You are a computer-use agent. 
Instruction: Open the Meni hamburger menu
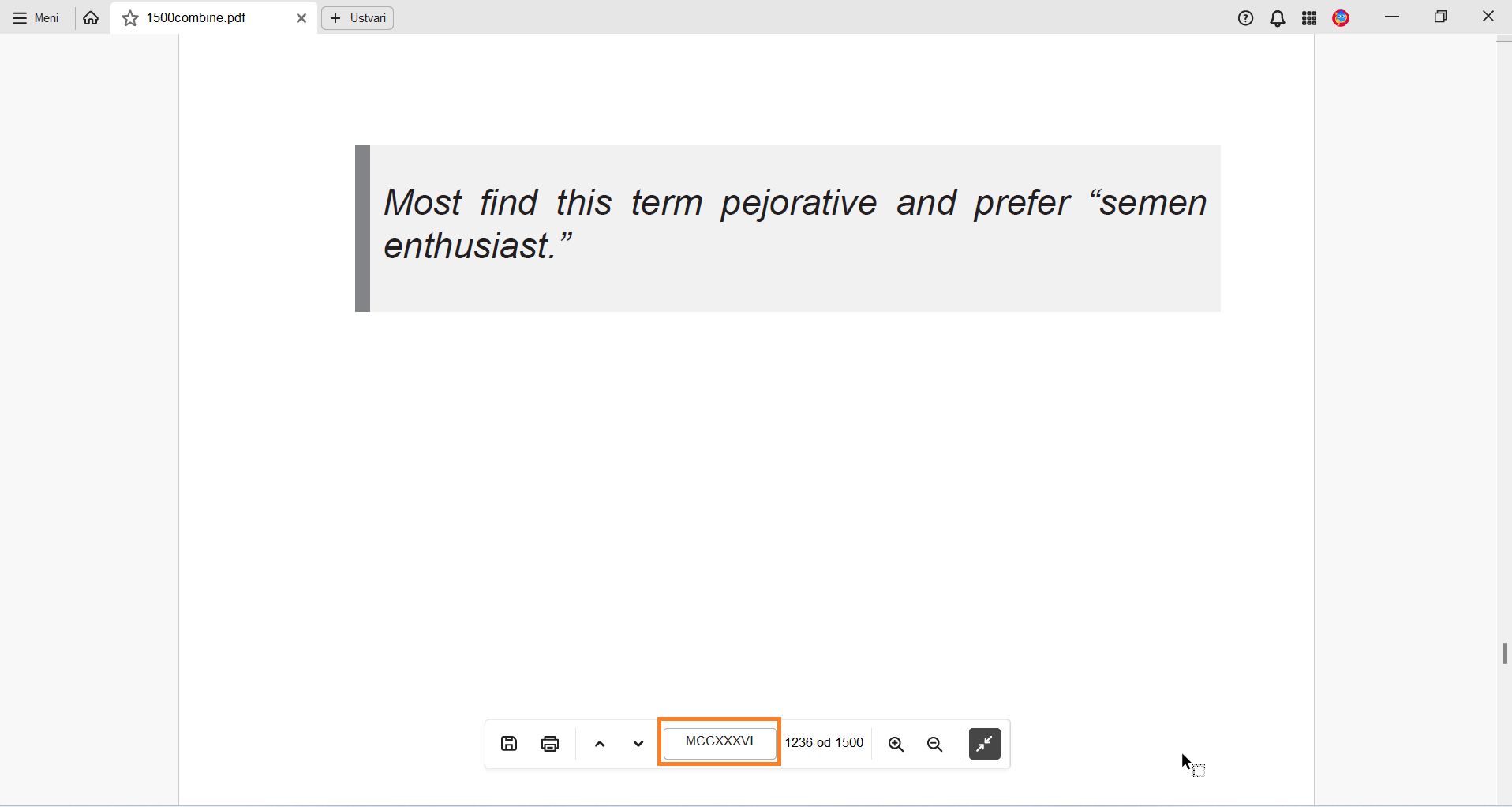pos(36,18)
